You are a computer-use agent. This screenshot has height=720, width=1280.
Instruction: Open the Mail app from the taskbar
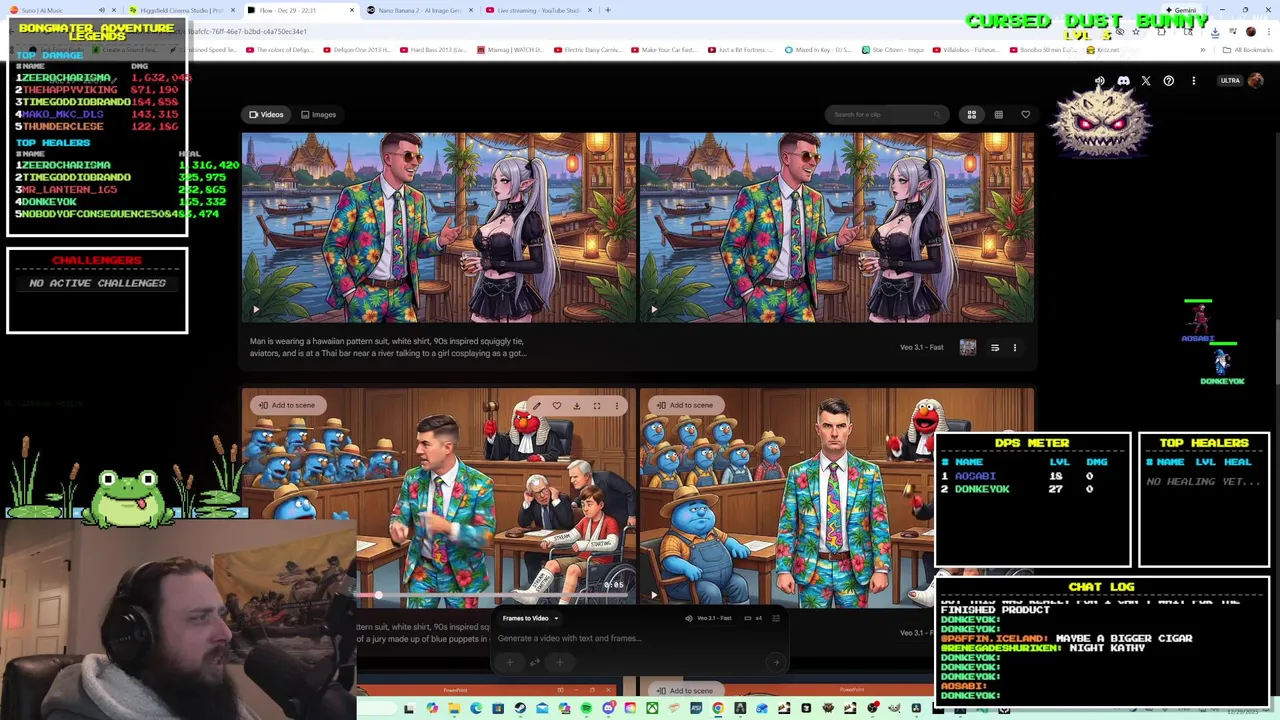click(x=542, y=708)
